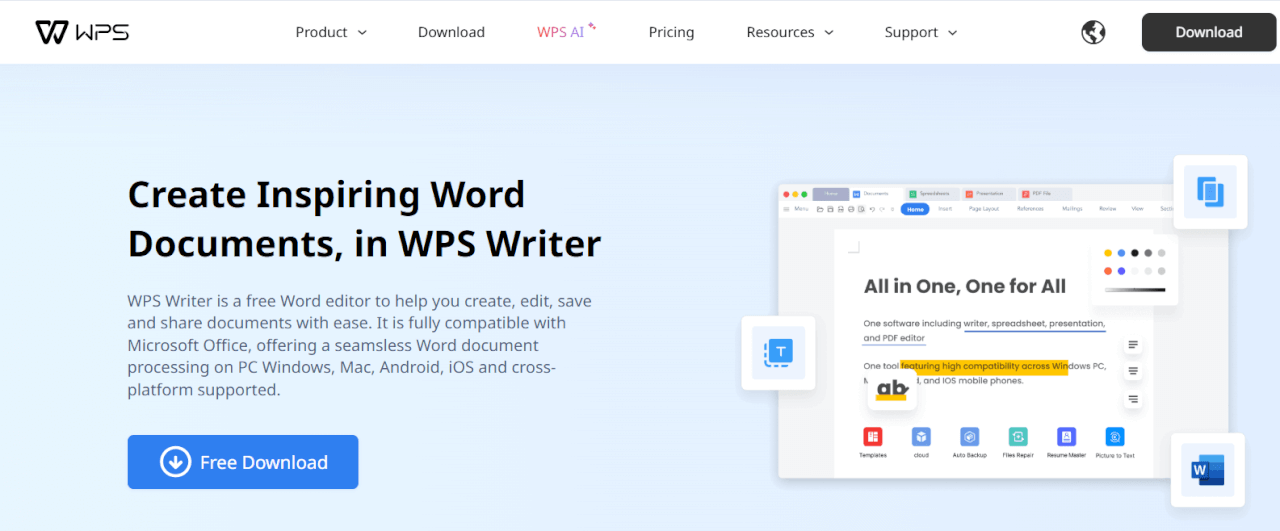Click the References ribbon tab in the illustration
1280x531 pixels.
tap(1030, 209)
